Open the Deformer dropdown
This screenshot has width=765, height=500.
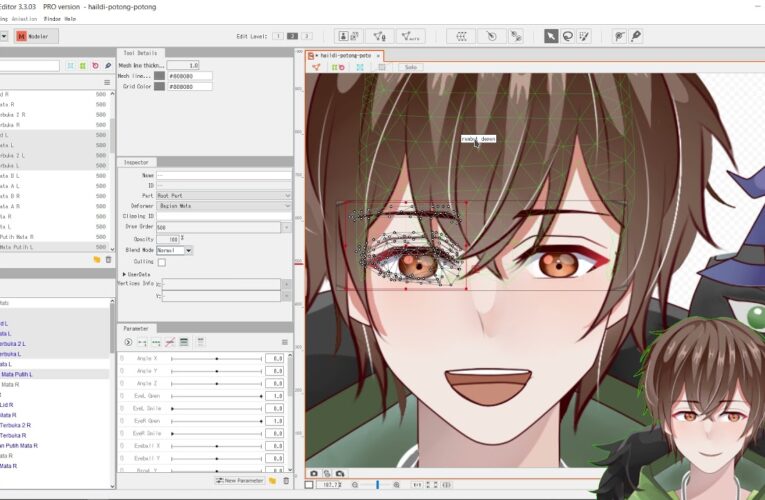pyautogui.click(x=223, y=206)
